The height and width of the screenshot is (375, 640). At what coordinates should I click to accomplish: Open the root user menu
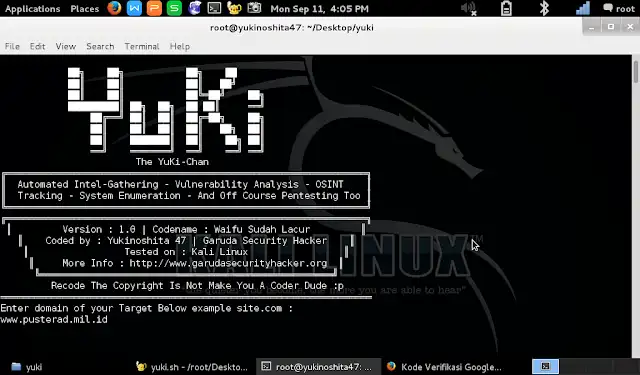[619, 9]
